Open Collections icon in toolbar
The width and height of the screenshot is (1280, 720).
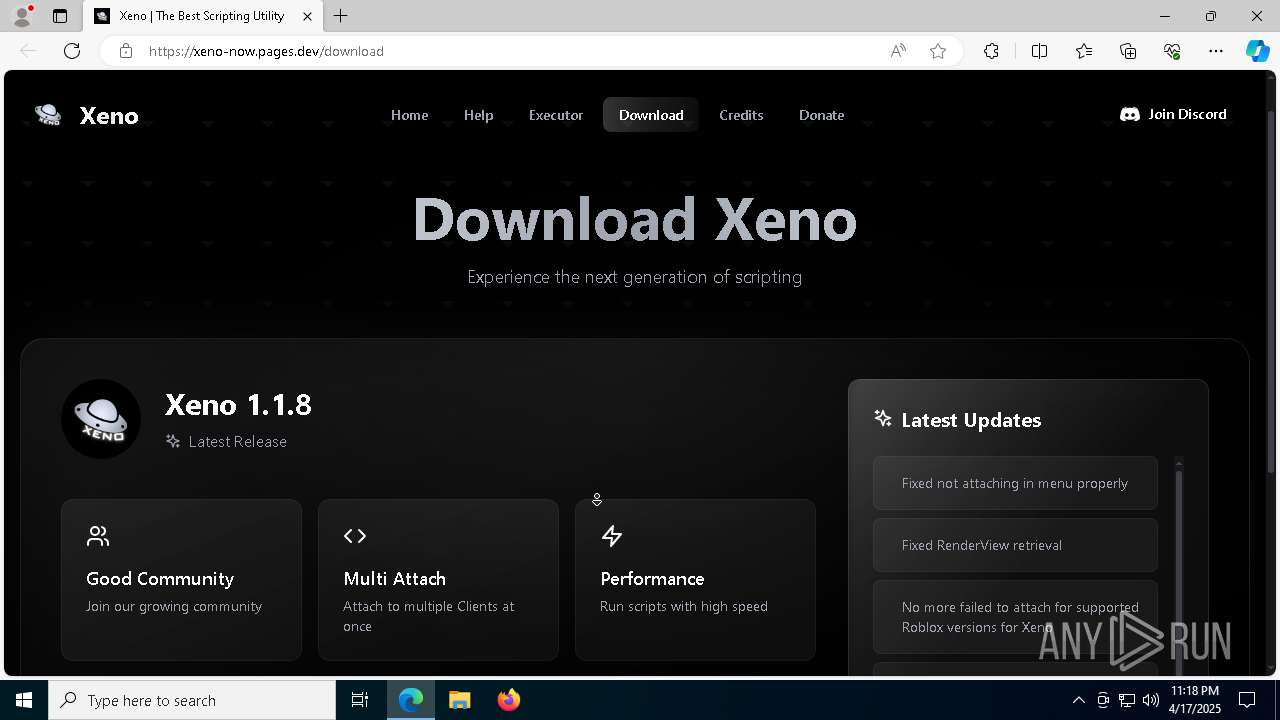(x=1128, y=51)
